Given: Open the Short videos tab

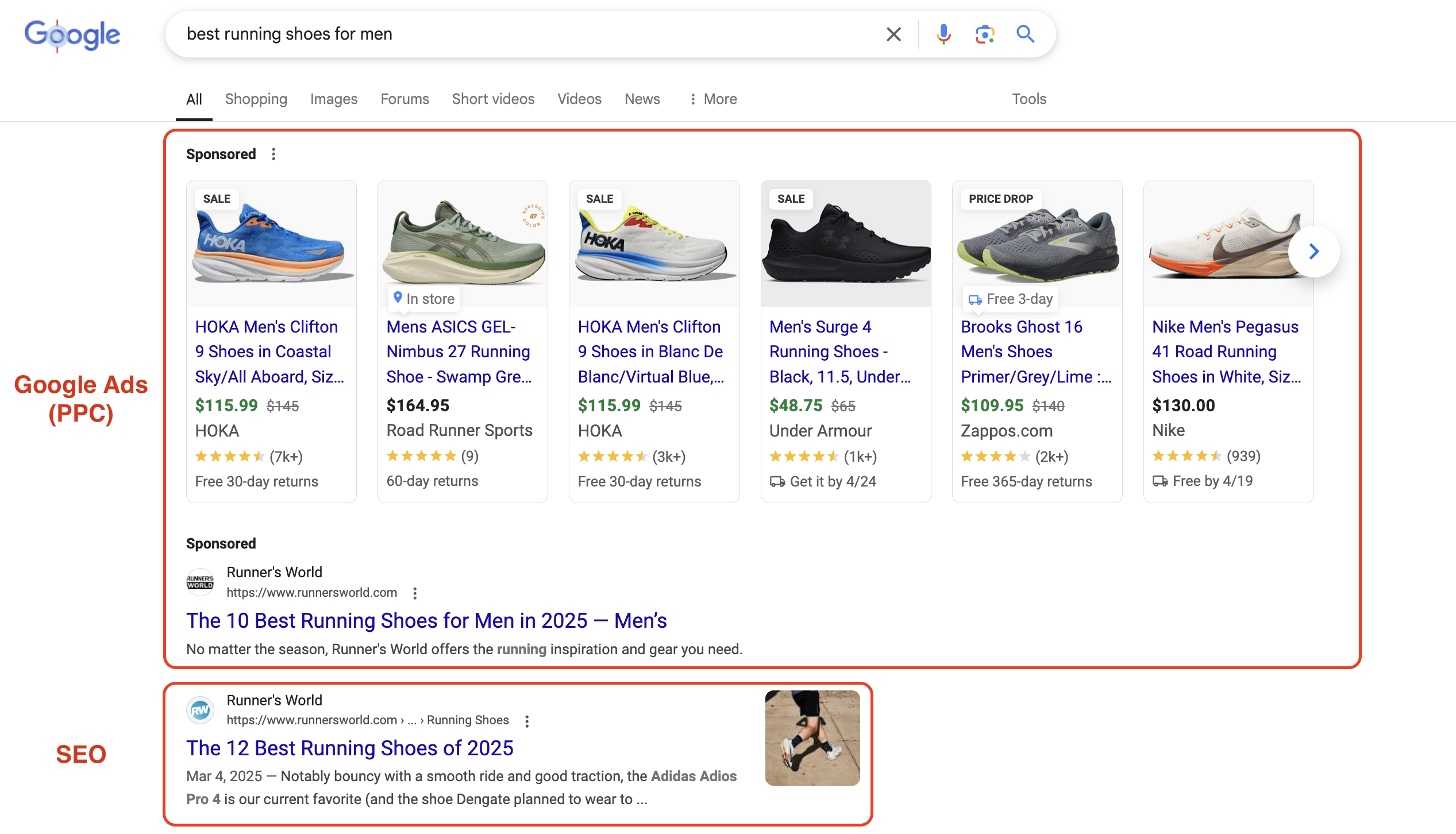Looking at the screenshot, I should pos(493,99).
